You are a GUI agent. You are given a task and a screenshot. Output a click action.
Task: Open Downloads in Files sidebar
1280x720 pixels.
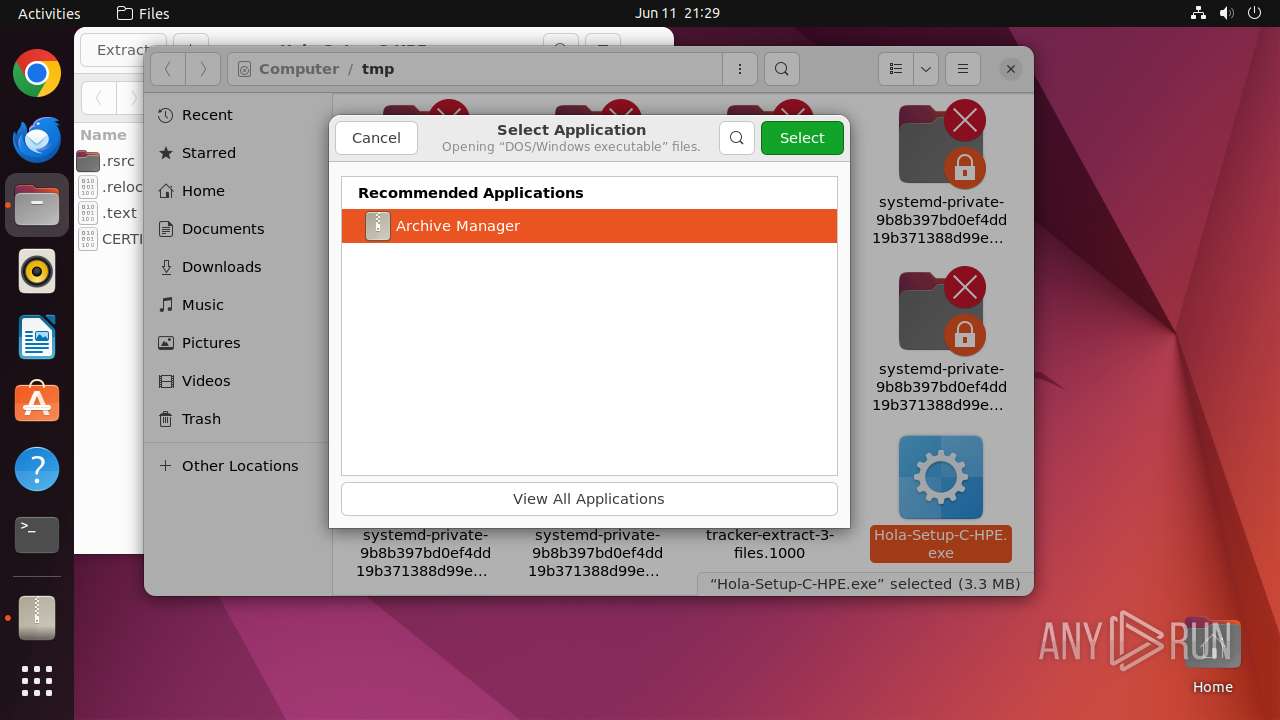238,267
